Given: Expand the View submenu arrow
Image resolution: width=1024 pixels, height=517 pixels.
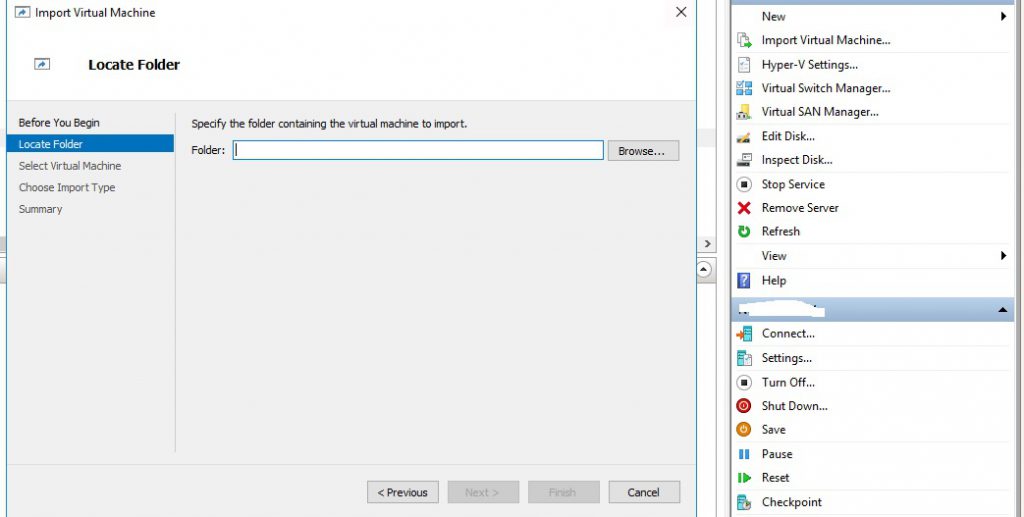Looking at the screenshot, I should pyautogui.click(x=1003, y=256).
